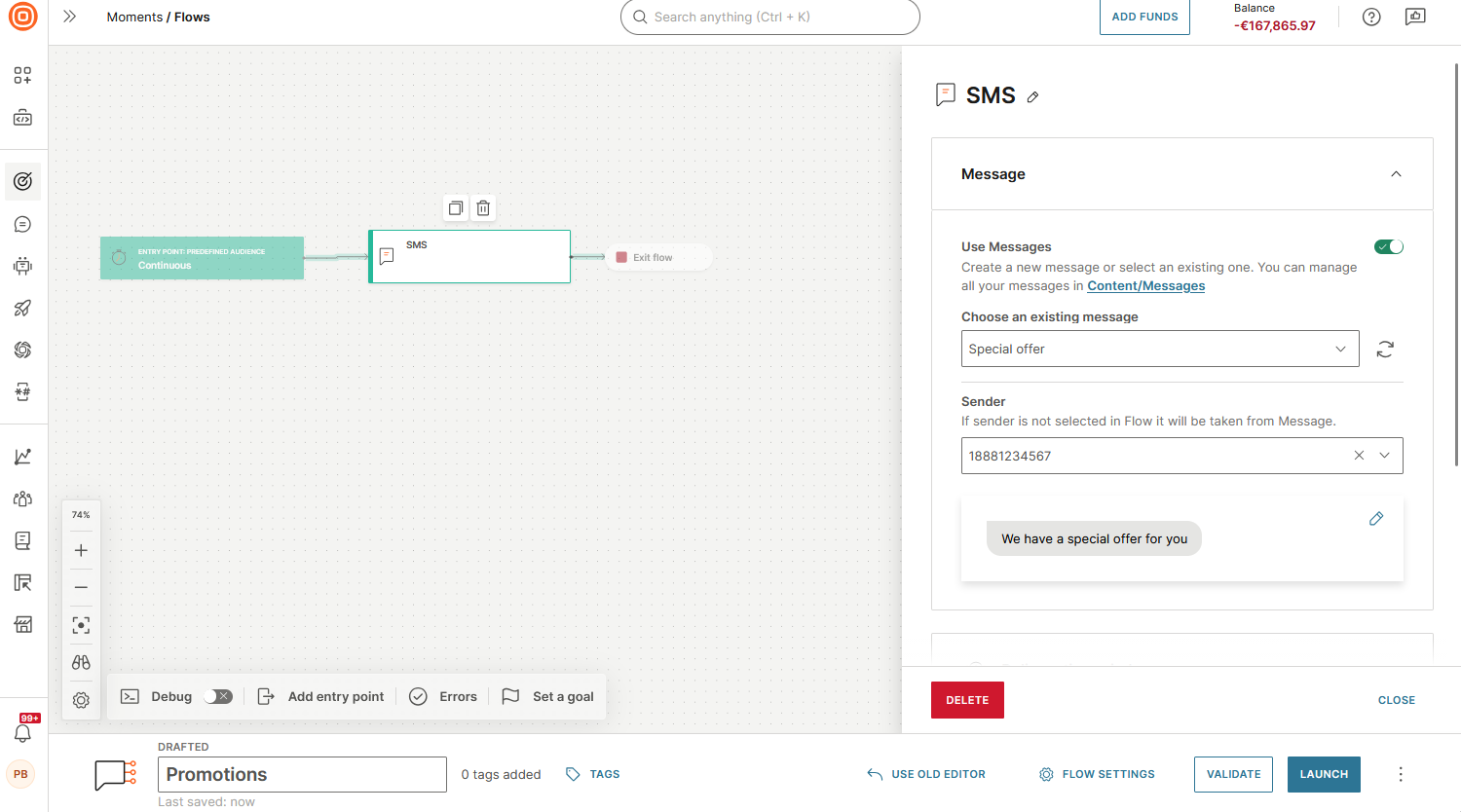The image size is (1461, 812).
Task: Launch the Promotions flow
Action: click(1324, 774)
